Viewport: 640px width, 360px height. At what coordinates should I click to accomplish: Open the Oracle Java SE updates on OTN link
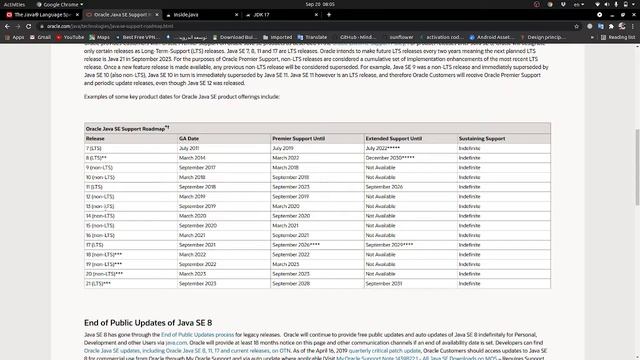[x=187, y=351]
